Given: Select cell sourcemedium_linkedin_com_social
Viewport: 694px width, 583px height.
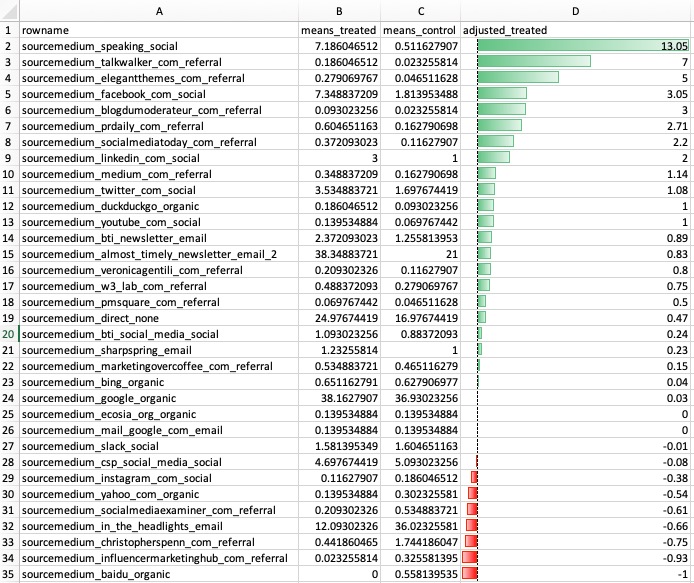Looking at the screenshot, I should (x=159, y=158).
